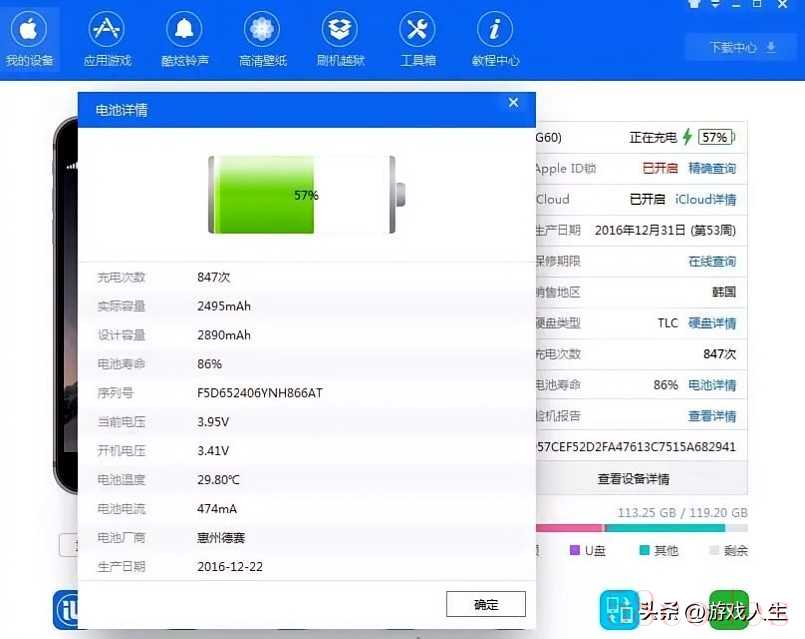This screenshot has height=639, width=805.
Task: Open the 酷炫铃声 ringtones section
Action: click(184, 40)
